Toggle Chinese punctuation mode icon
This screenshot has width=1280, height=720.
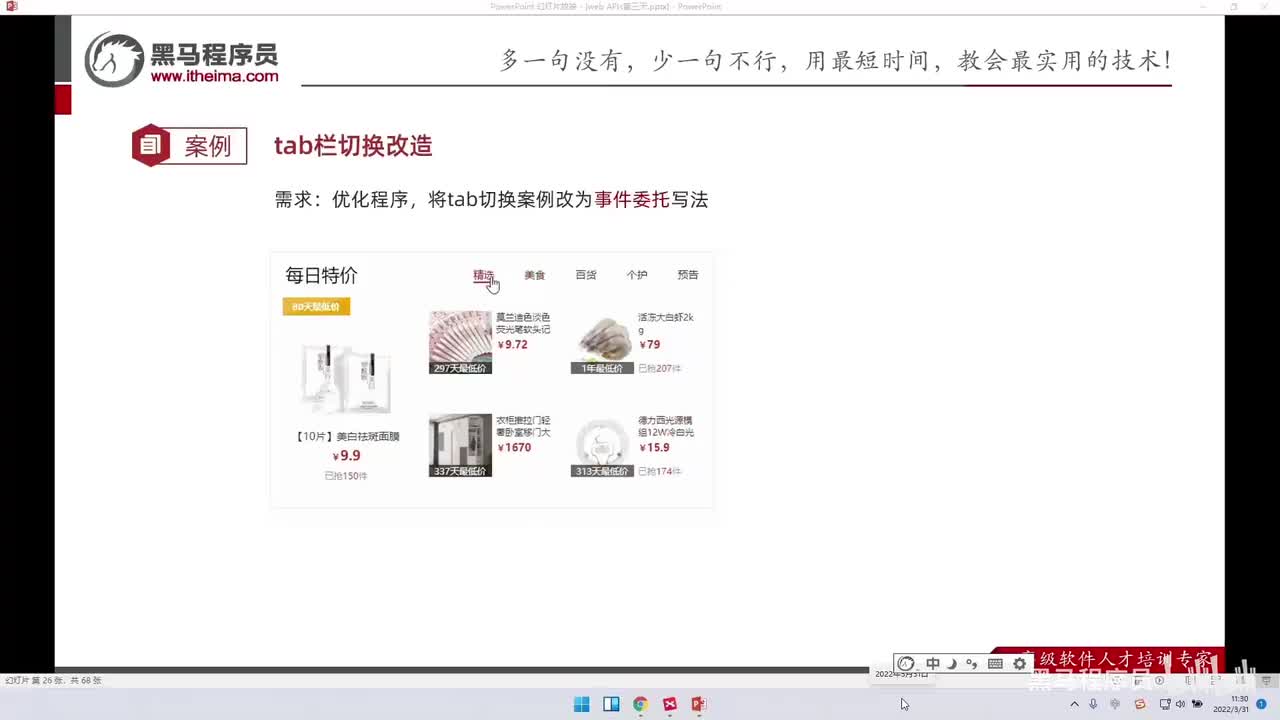(x=971, y=663)
